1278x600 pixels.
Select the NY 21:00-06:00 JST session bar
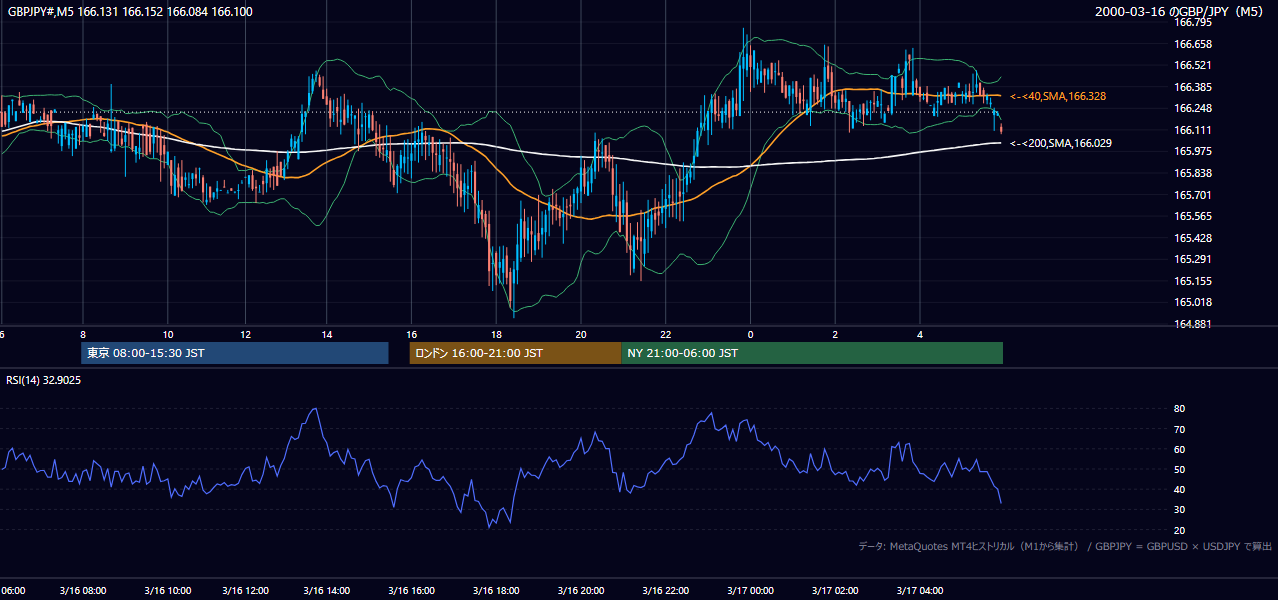812,353
